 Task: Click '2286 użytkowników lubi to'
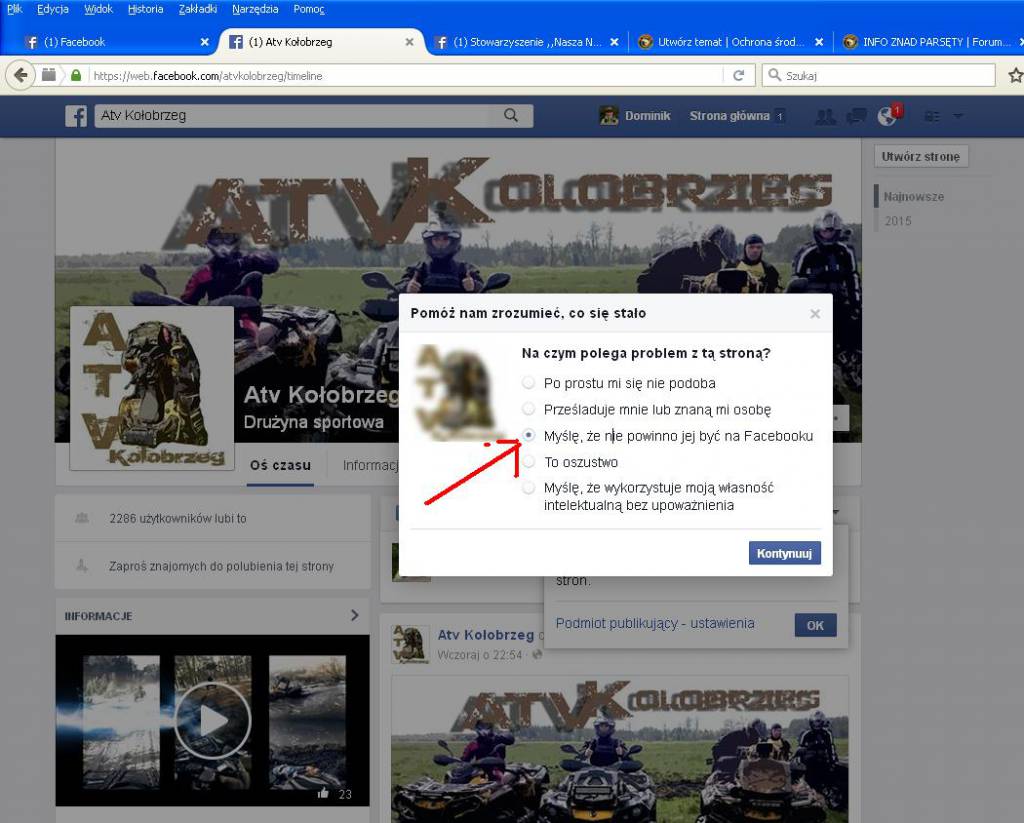coord(178,519)
